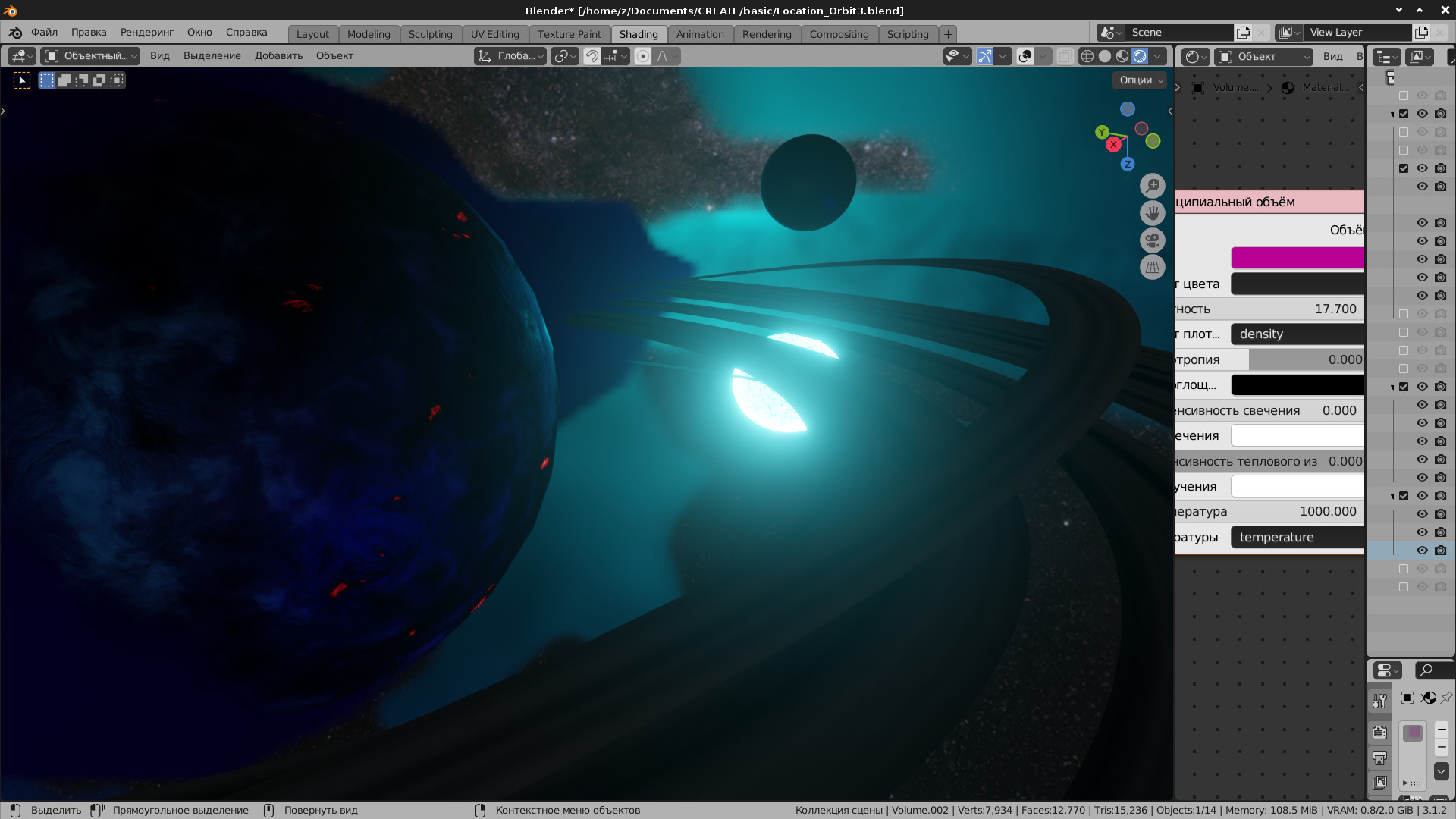Switch viewport to wireframe shading
Viewport: 1456px width, 819px height.
1087,56
